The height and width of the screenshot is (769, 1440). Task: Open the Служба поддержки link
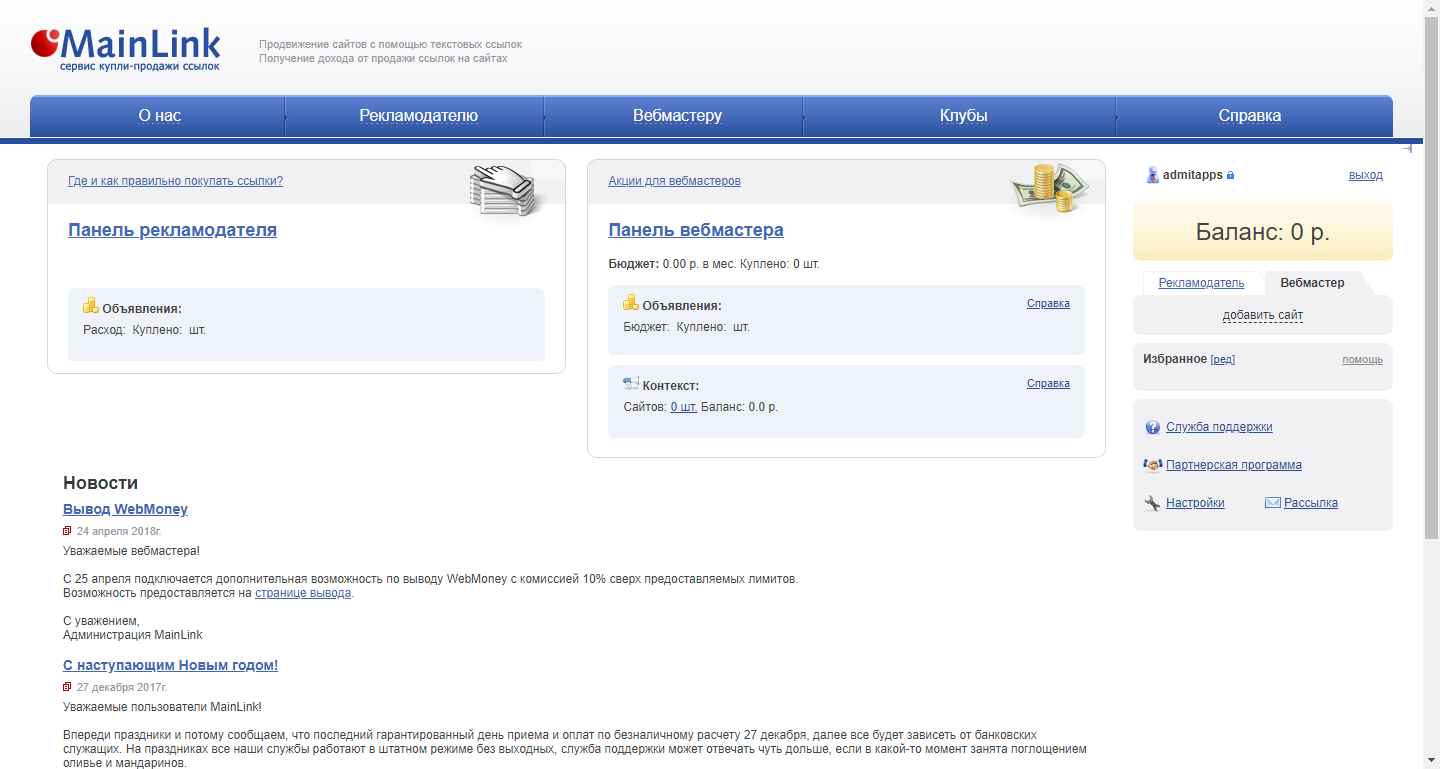point(1219,427)
